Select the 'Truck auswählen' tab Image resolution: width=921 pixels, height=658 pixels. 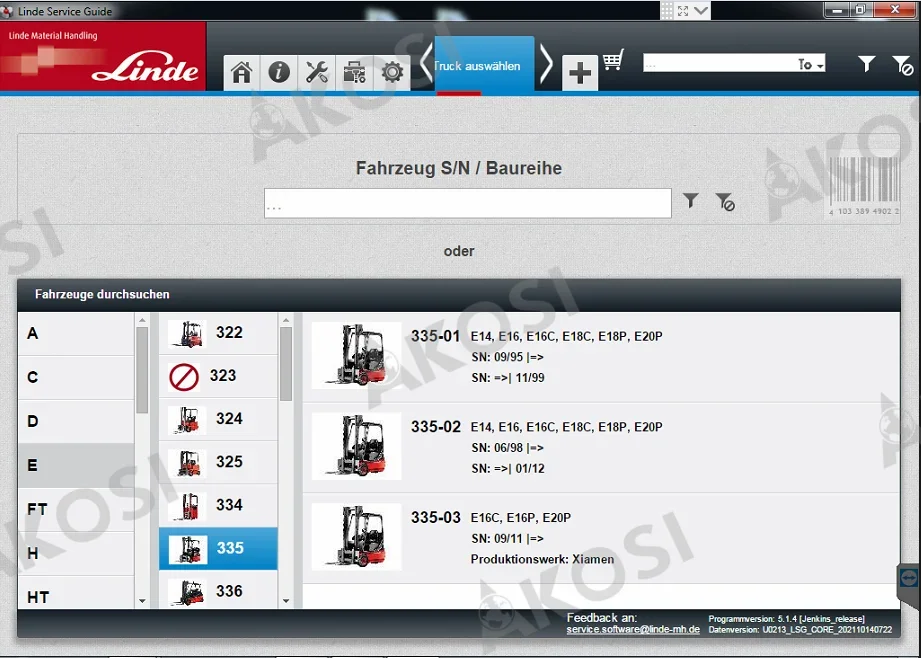tap(484, 65)
